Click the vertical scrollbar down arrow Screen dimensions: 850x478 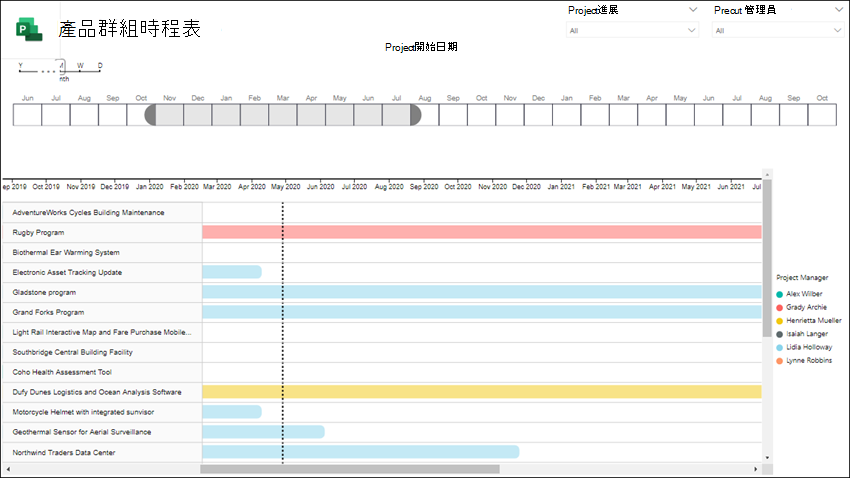(x=767, y=458)
